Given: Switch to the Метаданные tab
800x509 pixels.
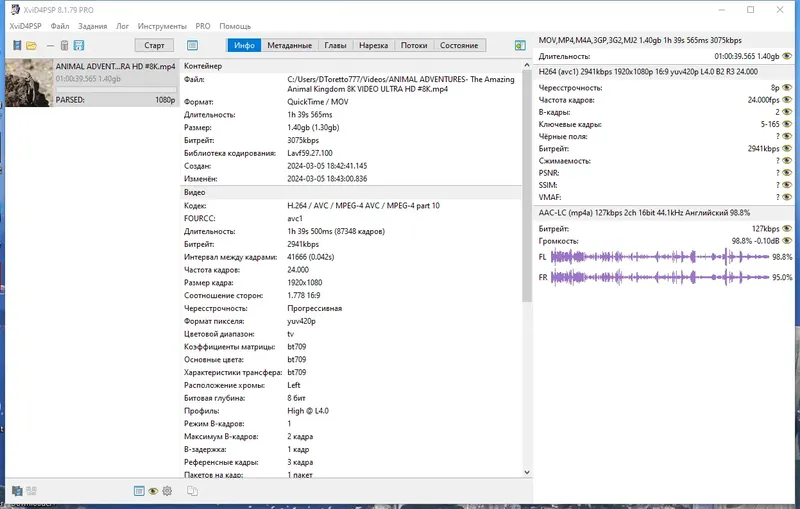Looking at the screenshot, I should coord(289,45).
